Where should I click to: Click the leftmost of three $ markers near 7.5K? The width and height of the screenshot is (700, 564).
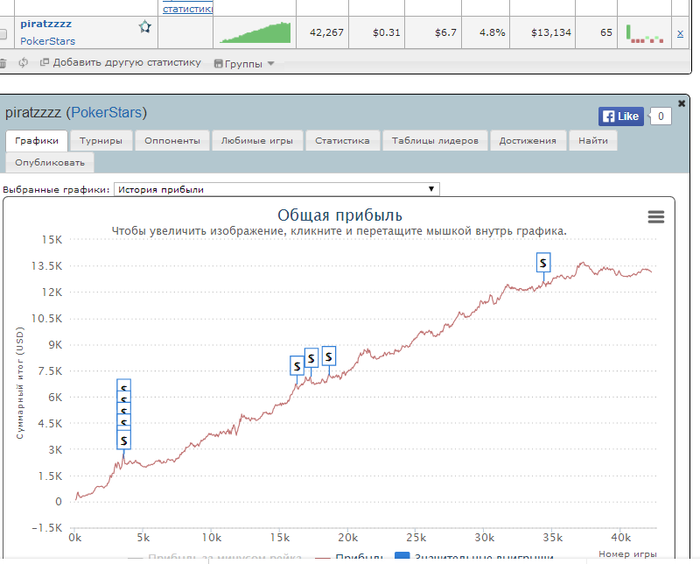297,366
